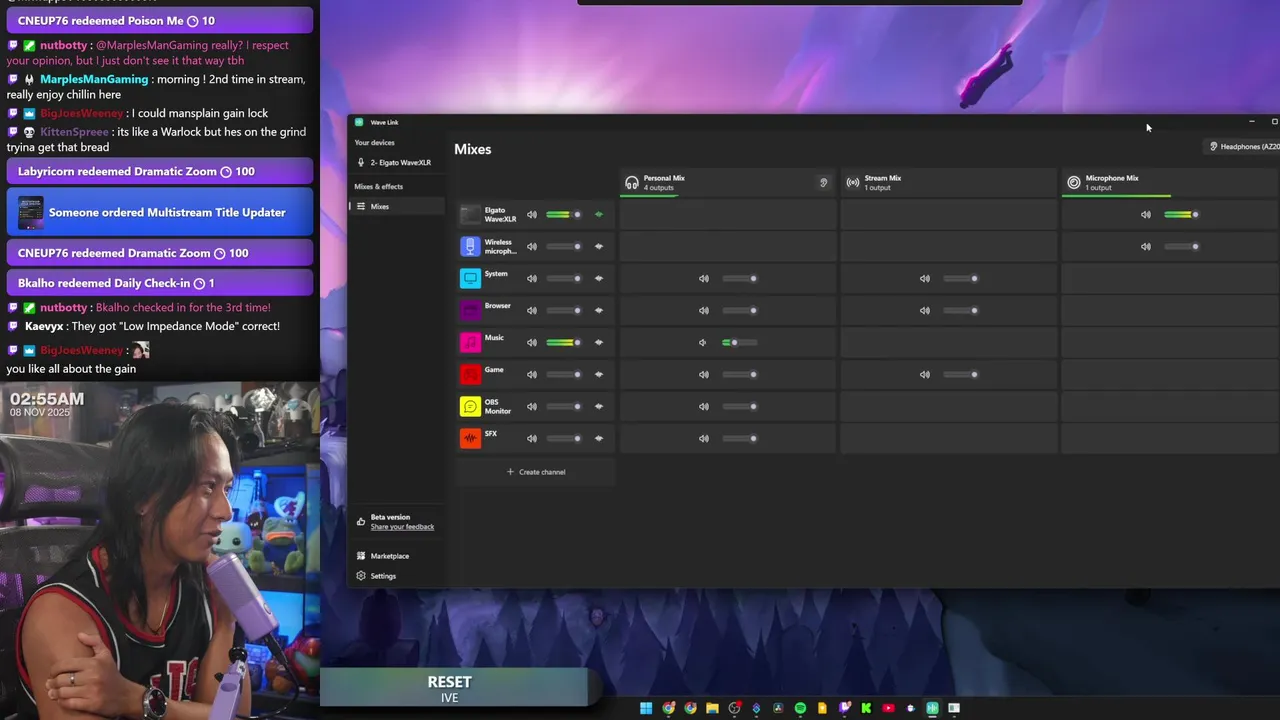
Task: Click the Personal Mix header
Action: pos(728,182)
